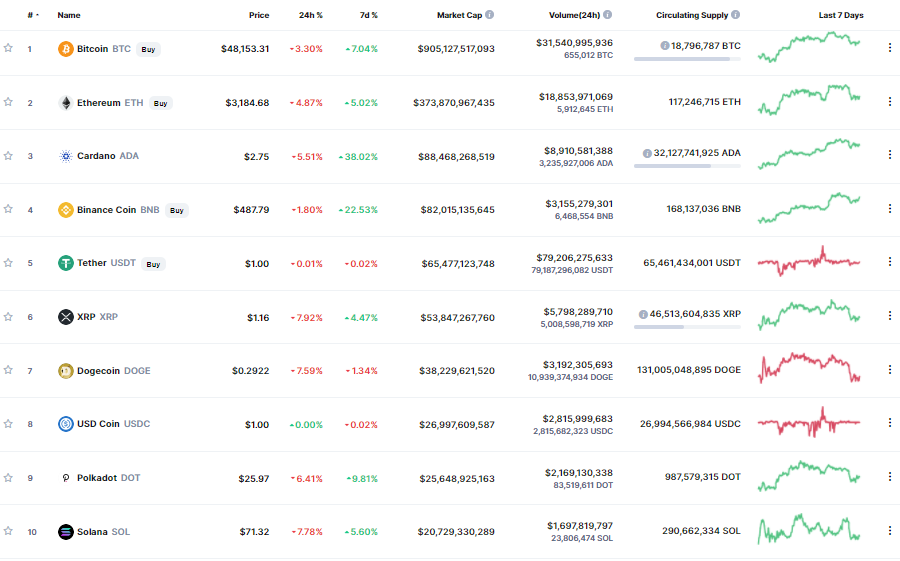Screen dimensions: 900x561
Task: Click the Ethereum diamond logo
Action: (66, 103)
